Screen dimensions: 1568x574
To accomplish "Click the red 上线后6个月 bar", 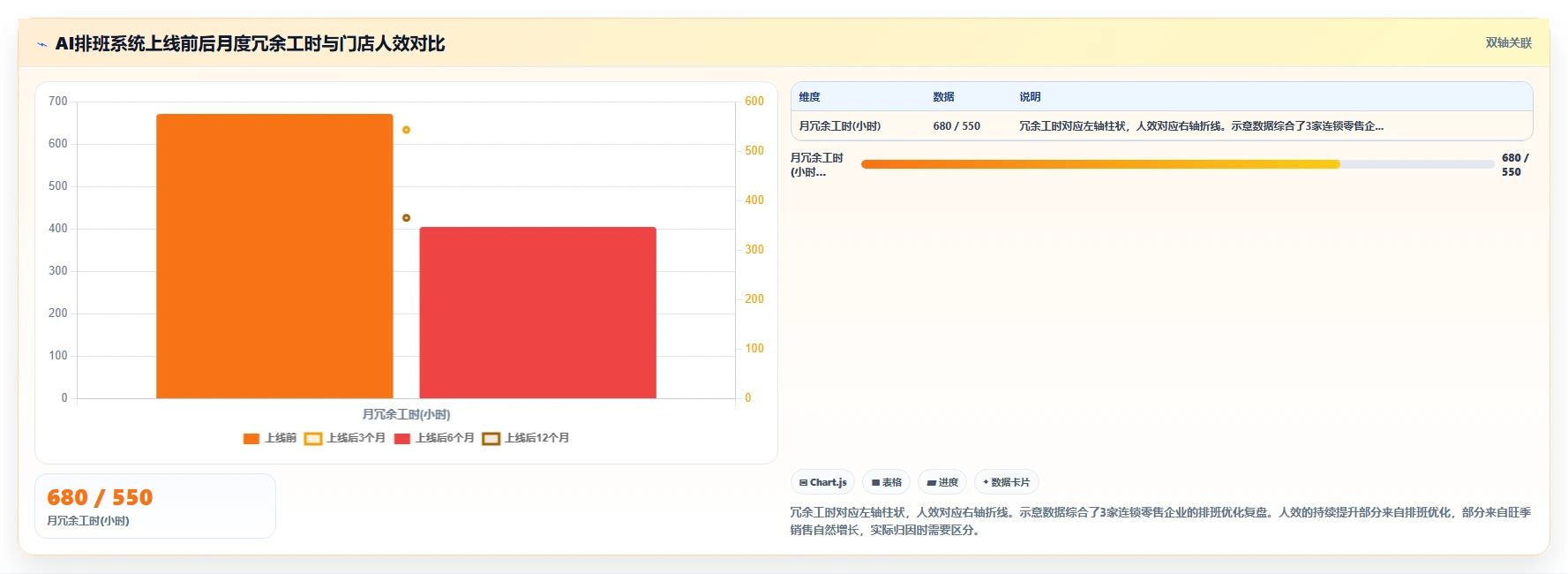I will (537, 313).
